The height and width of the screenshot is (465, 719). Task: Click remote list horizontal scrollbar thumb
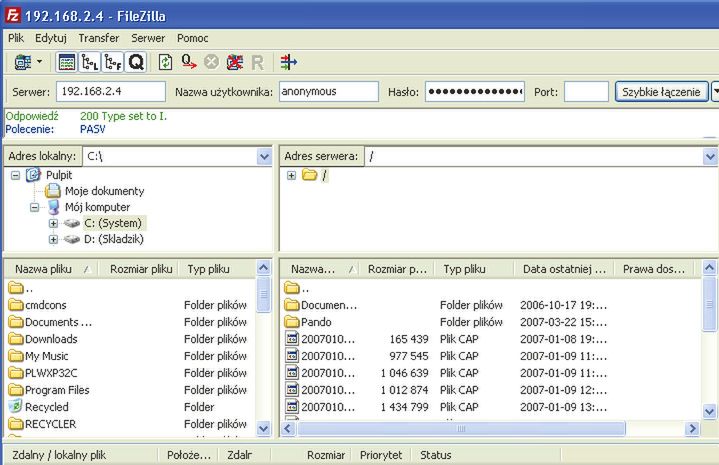461,429
